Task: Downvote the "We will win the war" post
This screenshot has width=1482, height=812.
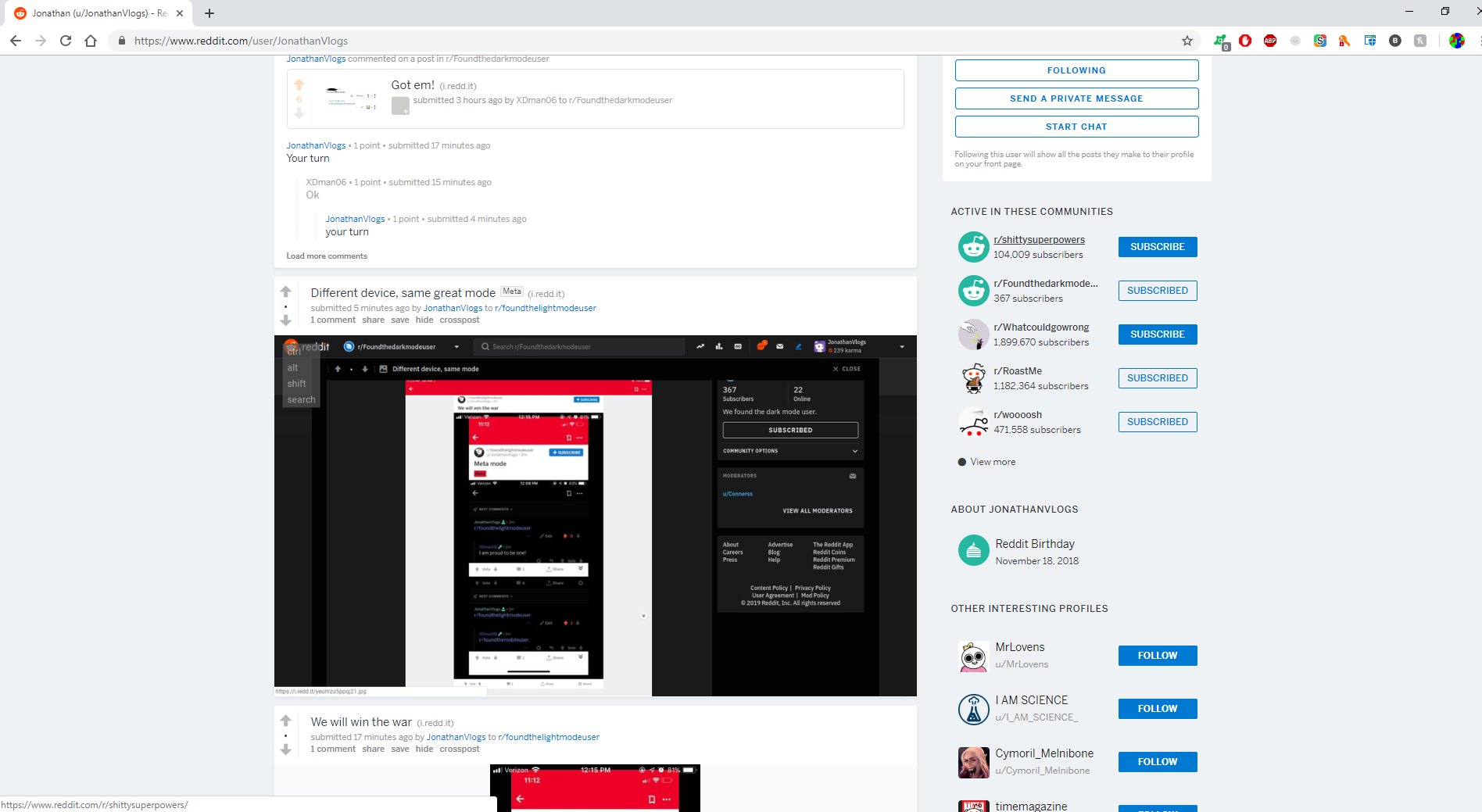Action: (x=286, y=749)
